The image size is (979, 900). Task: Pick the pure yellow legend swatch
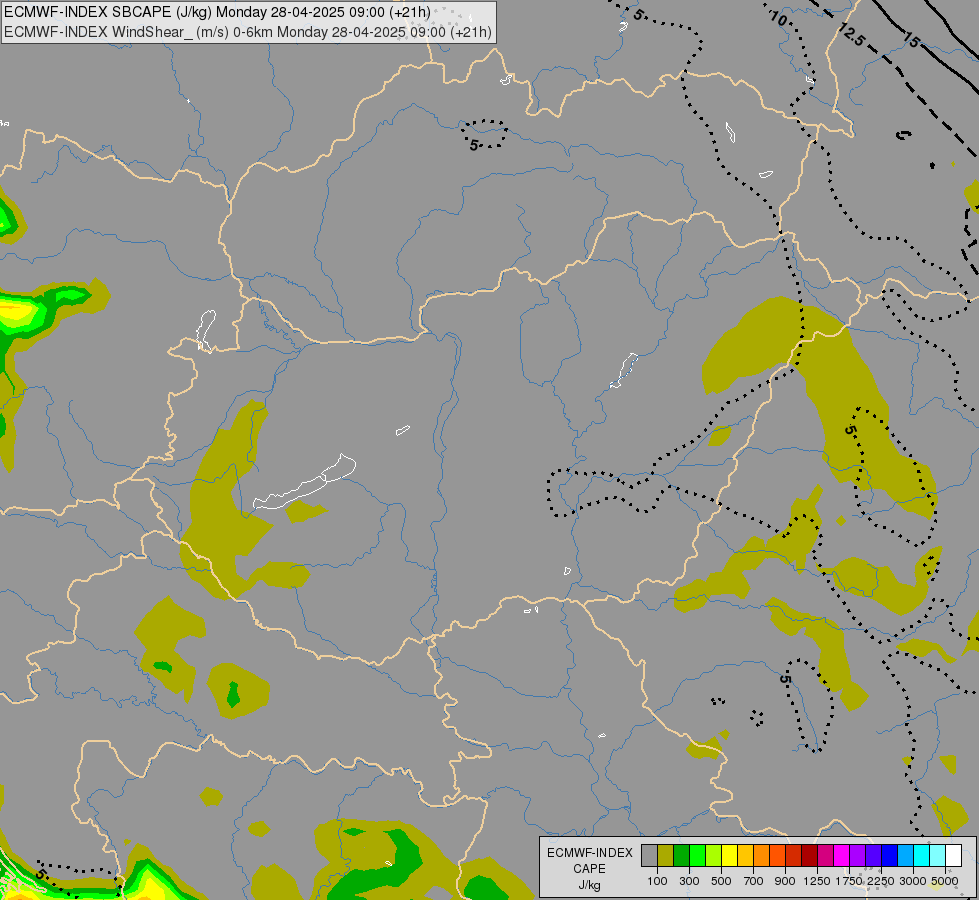(x=729, y=855)
